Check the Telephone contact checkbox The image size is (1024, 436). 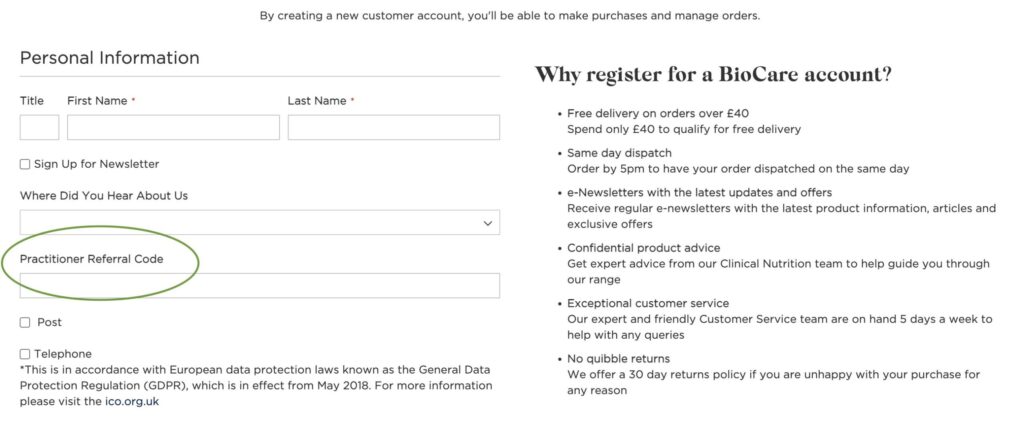25,354
